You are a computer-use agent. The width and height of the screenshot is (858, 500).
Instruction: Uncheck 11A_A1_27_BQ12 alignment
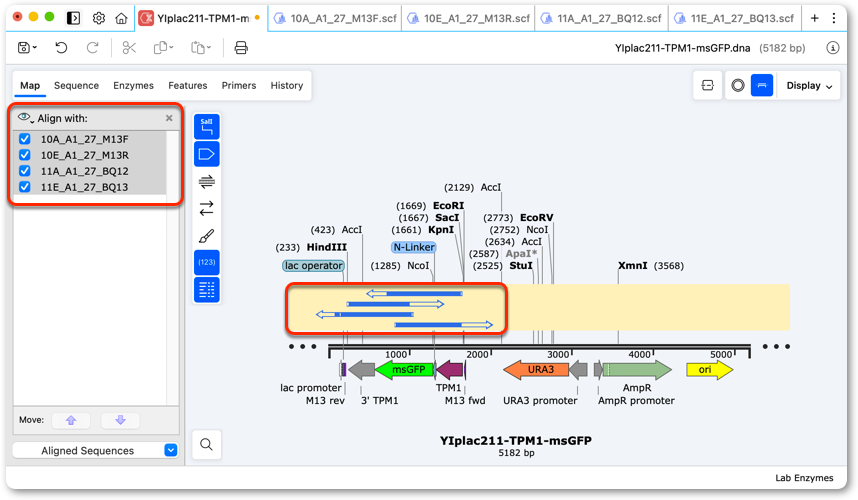pyautogui.click(x=25, y=171)
